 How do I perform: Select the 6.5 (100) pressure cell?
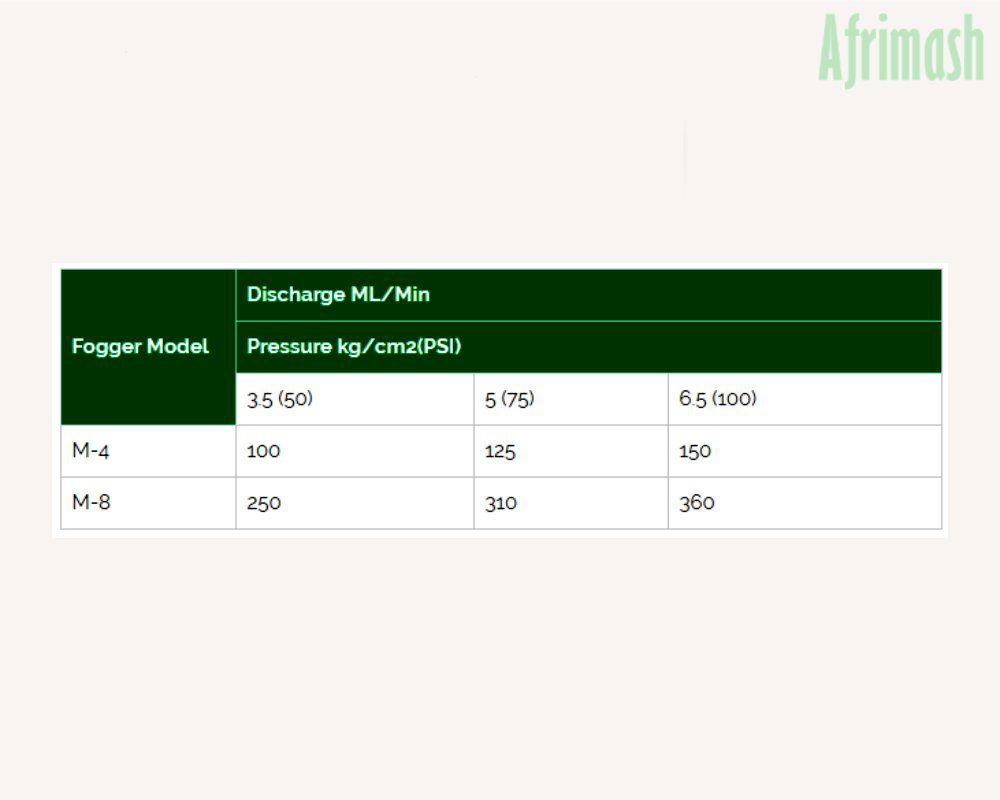coord(805,399)
